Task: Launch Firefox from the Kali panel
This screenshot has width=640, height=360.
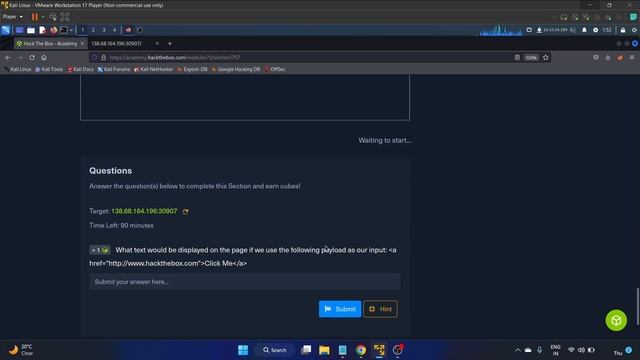Action: coord(53,30)
